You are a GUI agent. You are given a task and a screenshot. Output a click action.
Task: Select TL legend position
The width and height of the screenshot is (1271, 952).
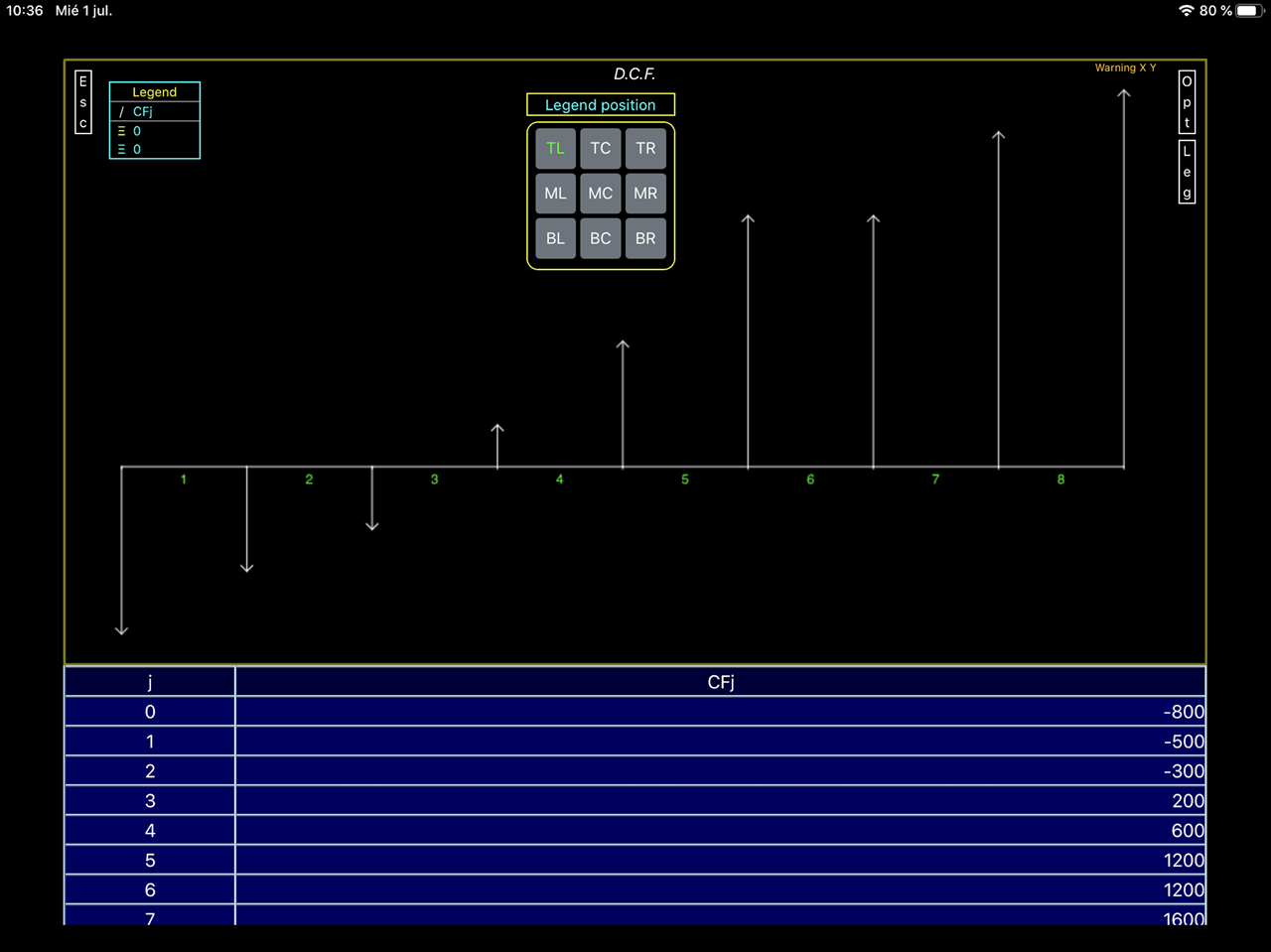pos(555,148)
